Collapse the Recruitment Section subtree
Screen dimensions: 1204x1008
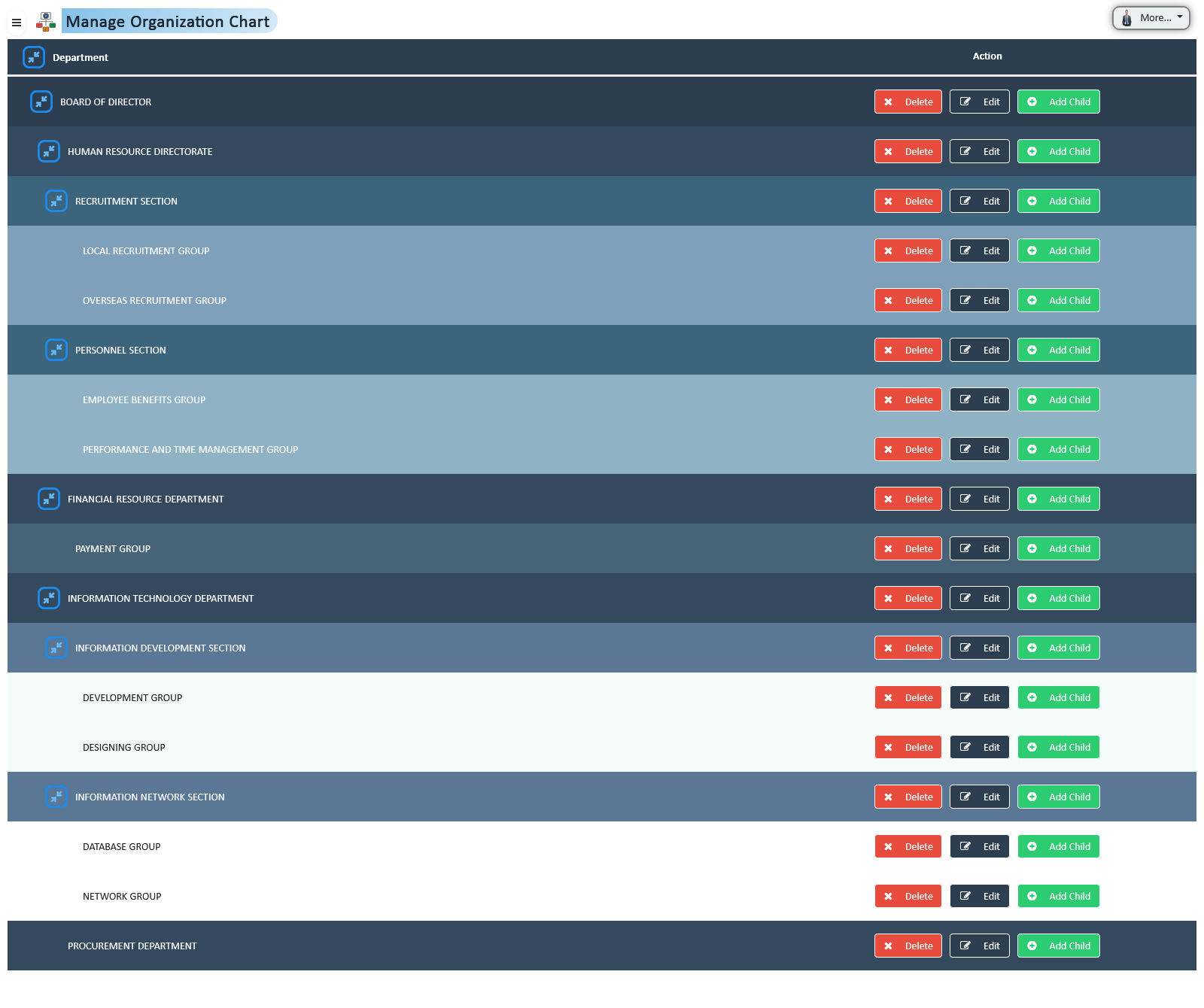pyautogui.click(x=56, y=201)
